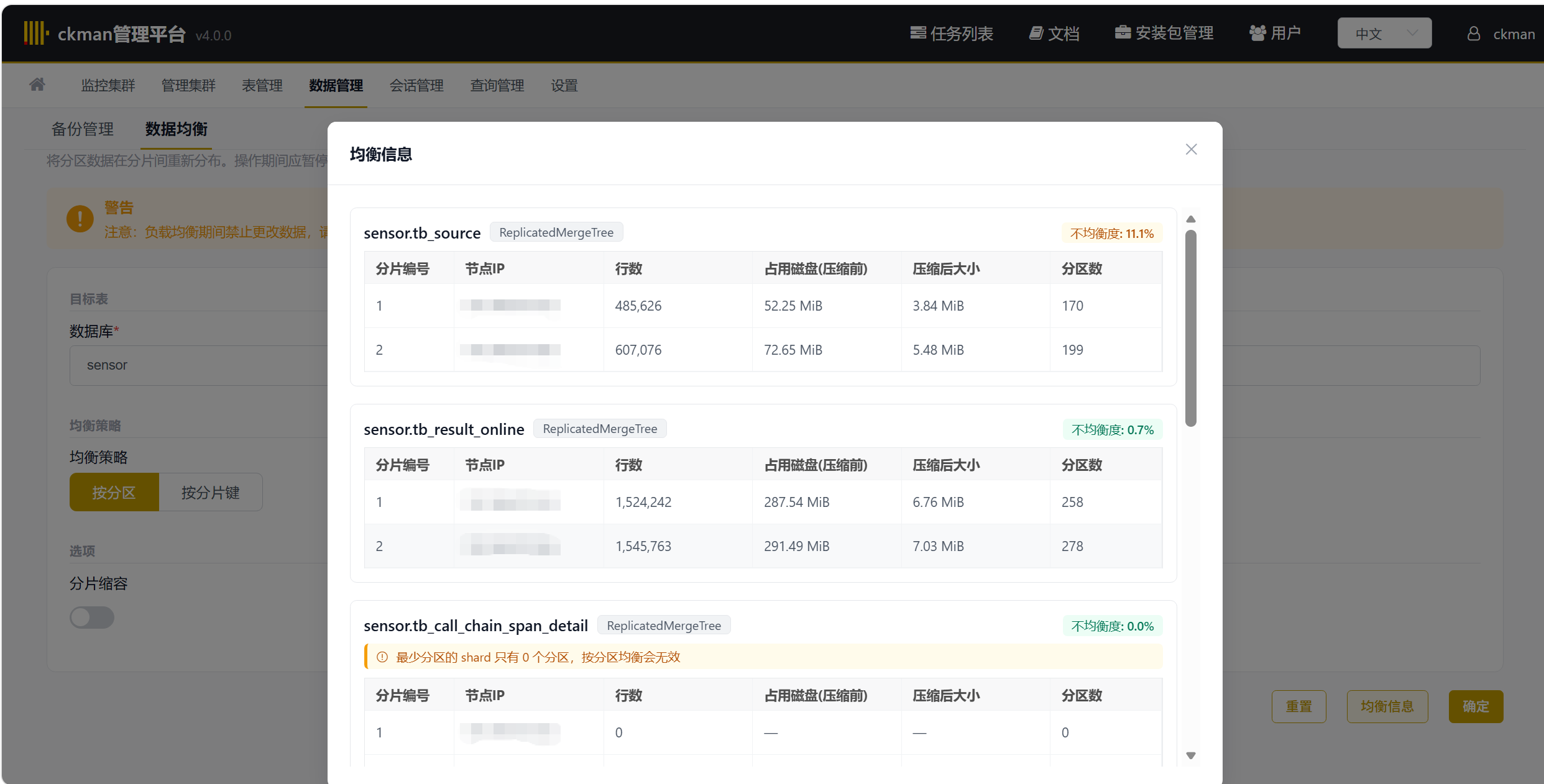Click partition count 278
Screen dimensions: 1544x784
click(1072, 546)
